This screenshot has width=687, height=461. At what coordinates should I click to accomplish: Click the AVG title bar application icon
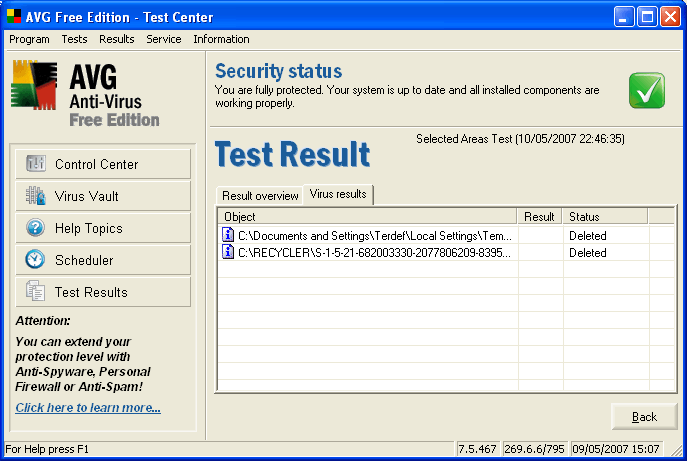(14, 16)
